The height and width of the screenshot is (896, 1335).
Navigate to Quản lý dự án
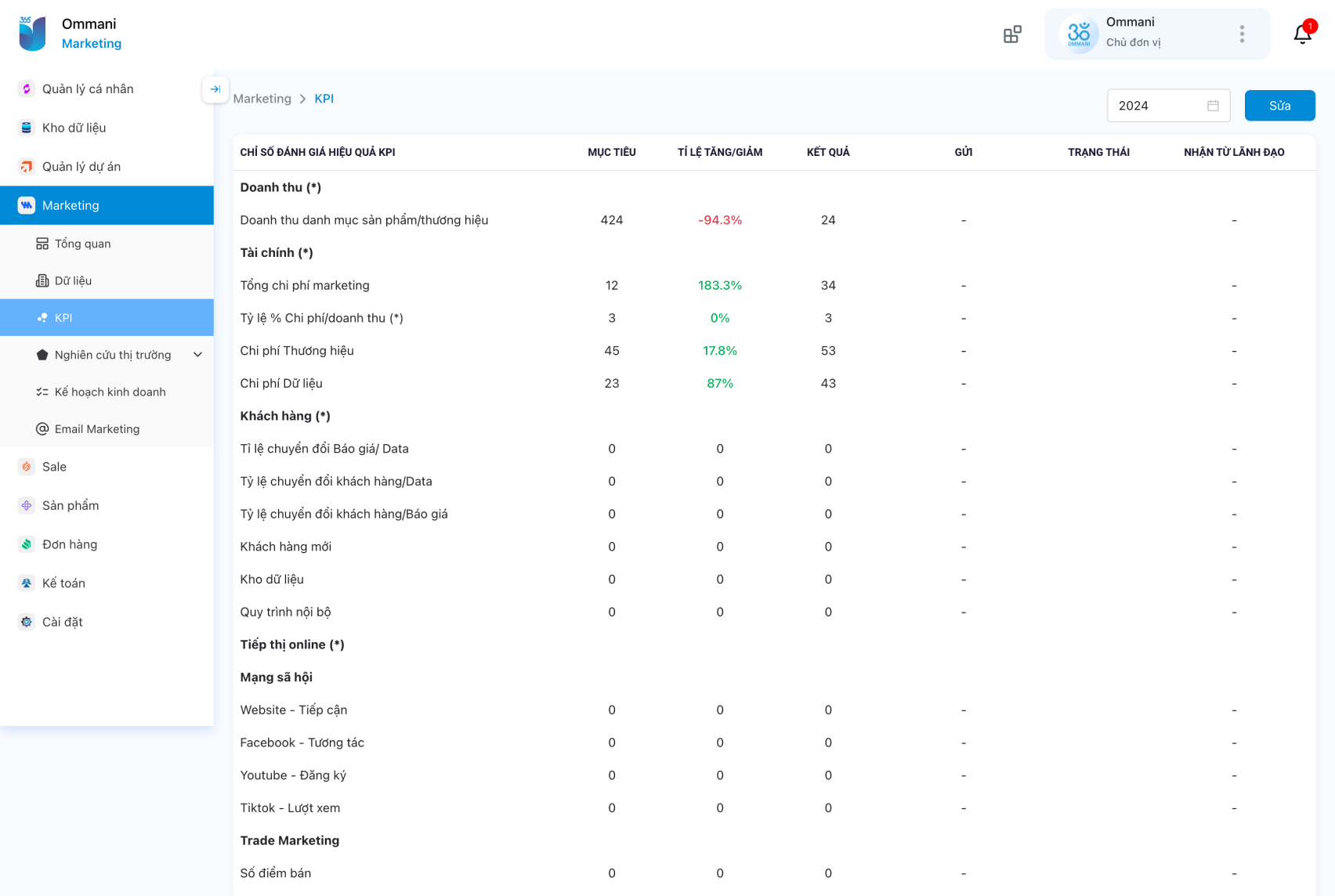click(81, 166)
